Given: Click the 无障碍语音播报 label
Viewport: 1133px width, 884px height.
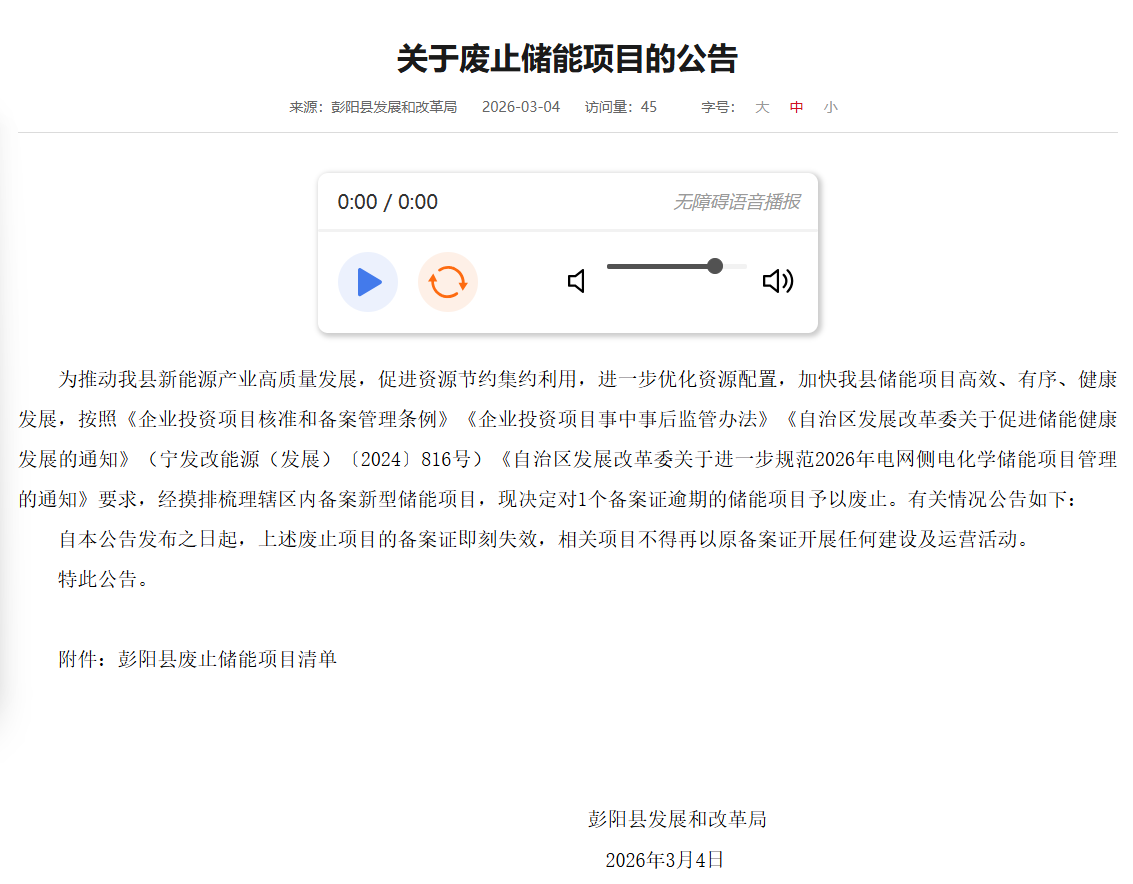Looking at the screenshot, I should (736, 202).
